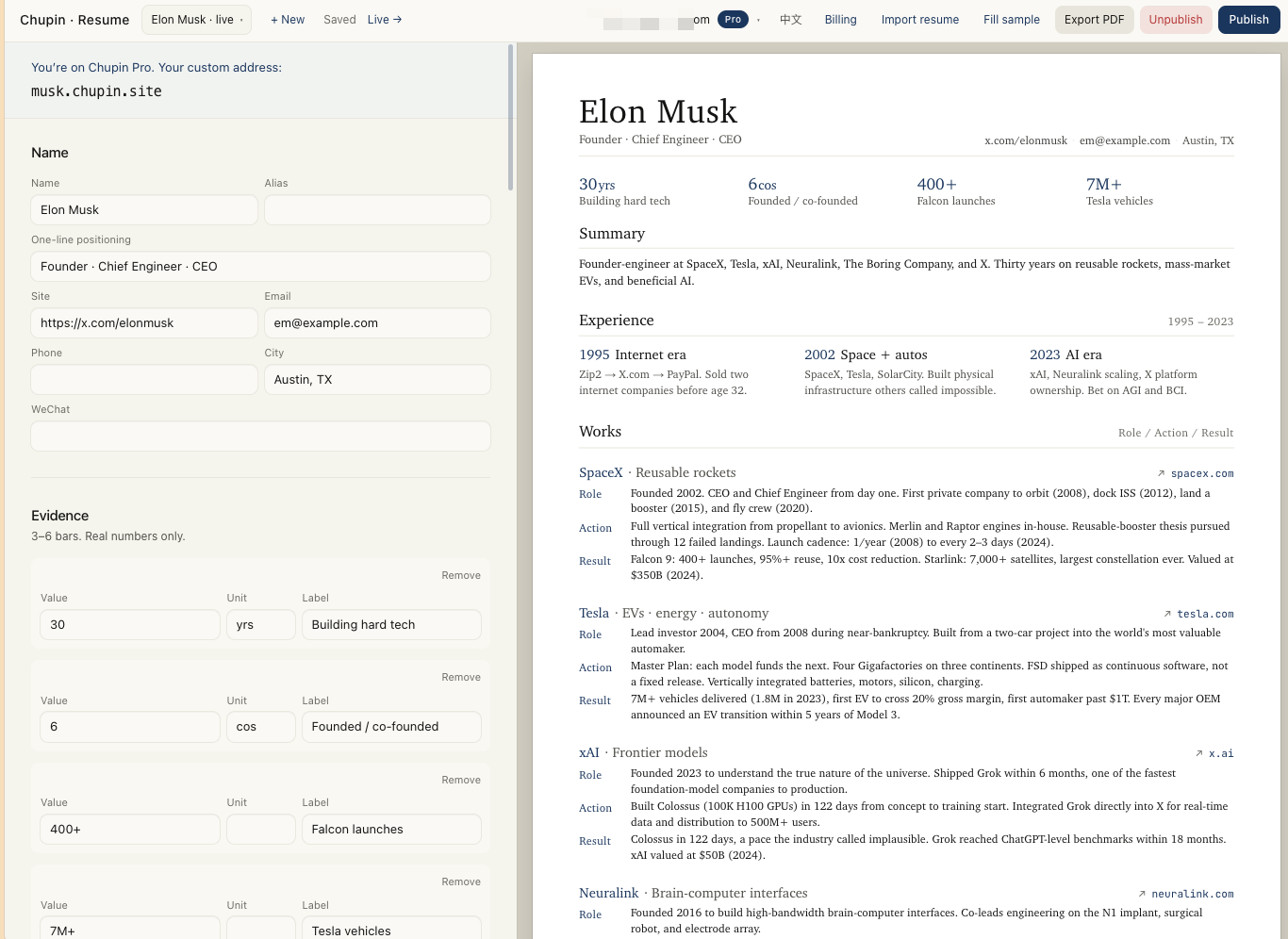Click 'x.com/elonmusk' in the resume header
Screen dimensions: 1288x939
tap(1026, 140)
